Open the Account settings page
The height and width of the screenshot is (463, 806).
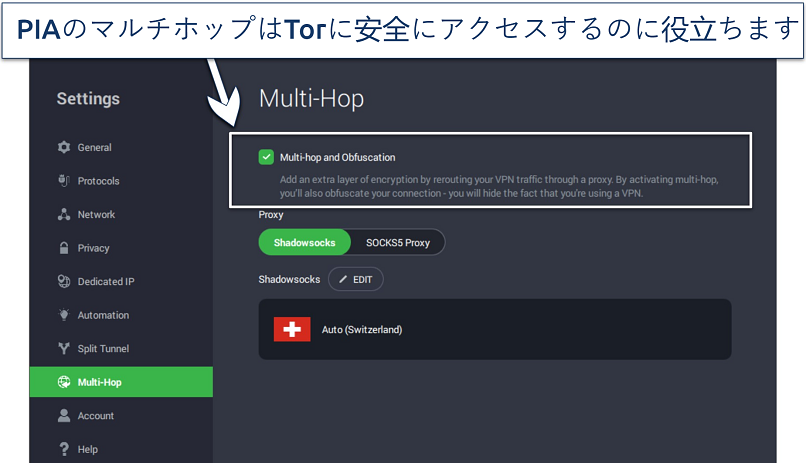click(96, 416)
